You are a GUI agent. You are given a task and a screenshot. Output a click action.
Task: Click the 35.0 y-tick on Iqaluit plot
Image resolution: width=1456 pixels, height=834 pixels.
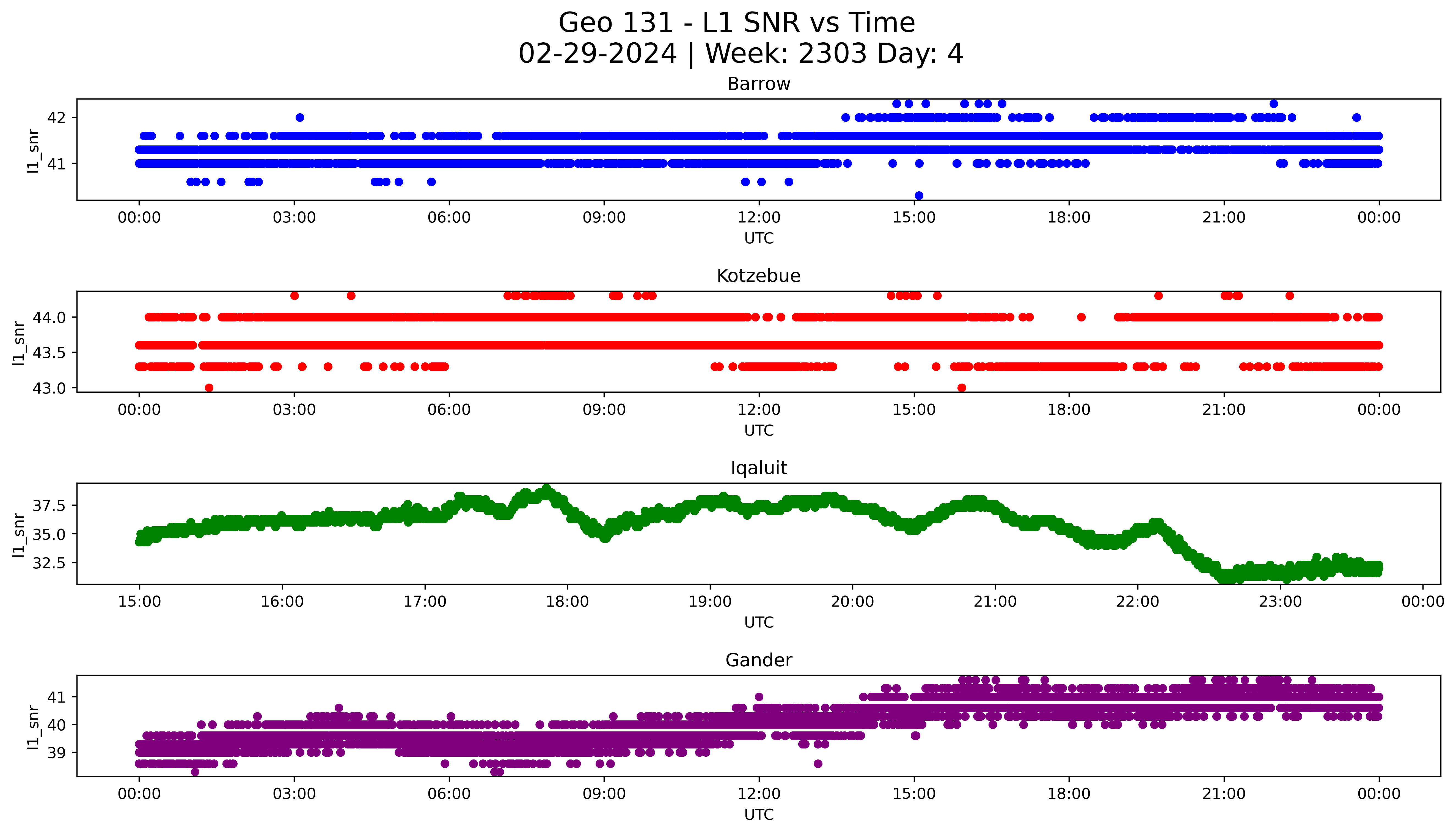[x=49, y=535]
